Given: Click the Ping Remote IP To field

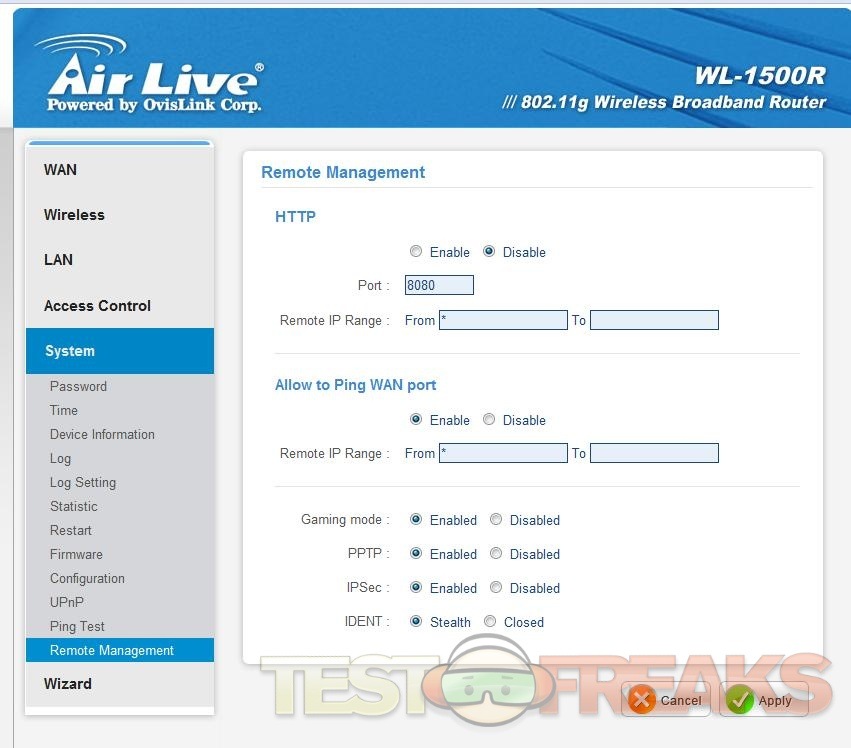Looking at the screenshot, I should pos(654,454).
